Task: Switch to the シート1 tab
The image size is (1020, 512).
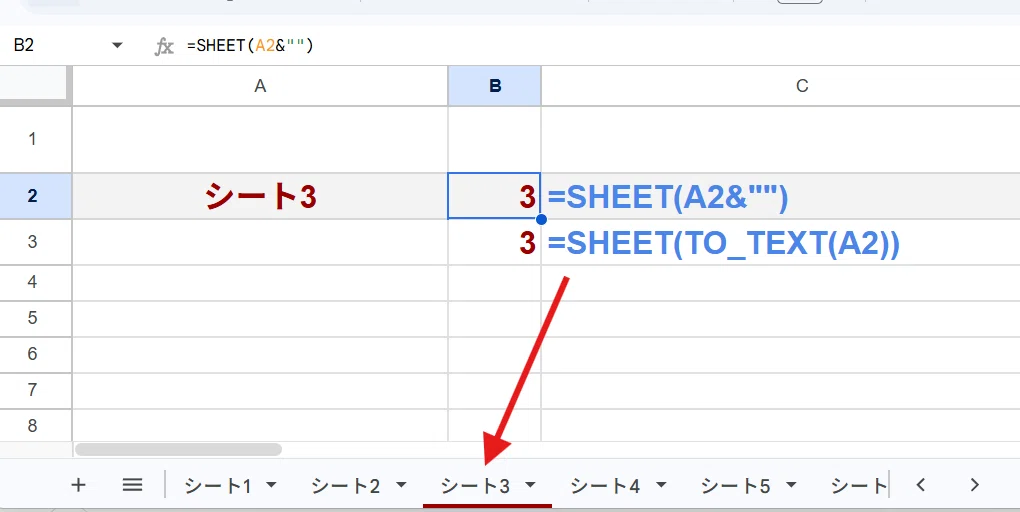Action: pos(218,485)
